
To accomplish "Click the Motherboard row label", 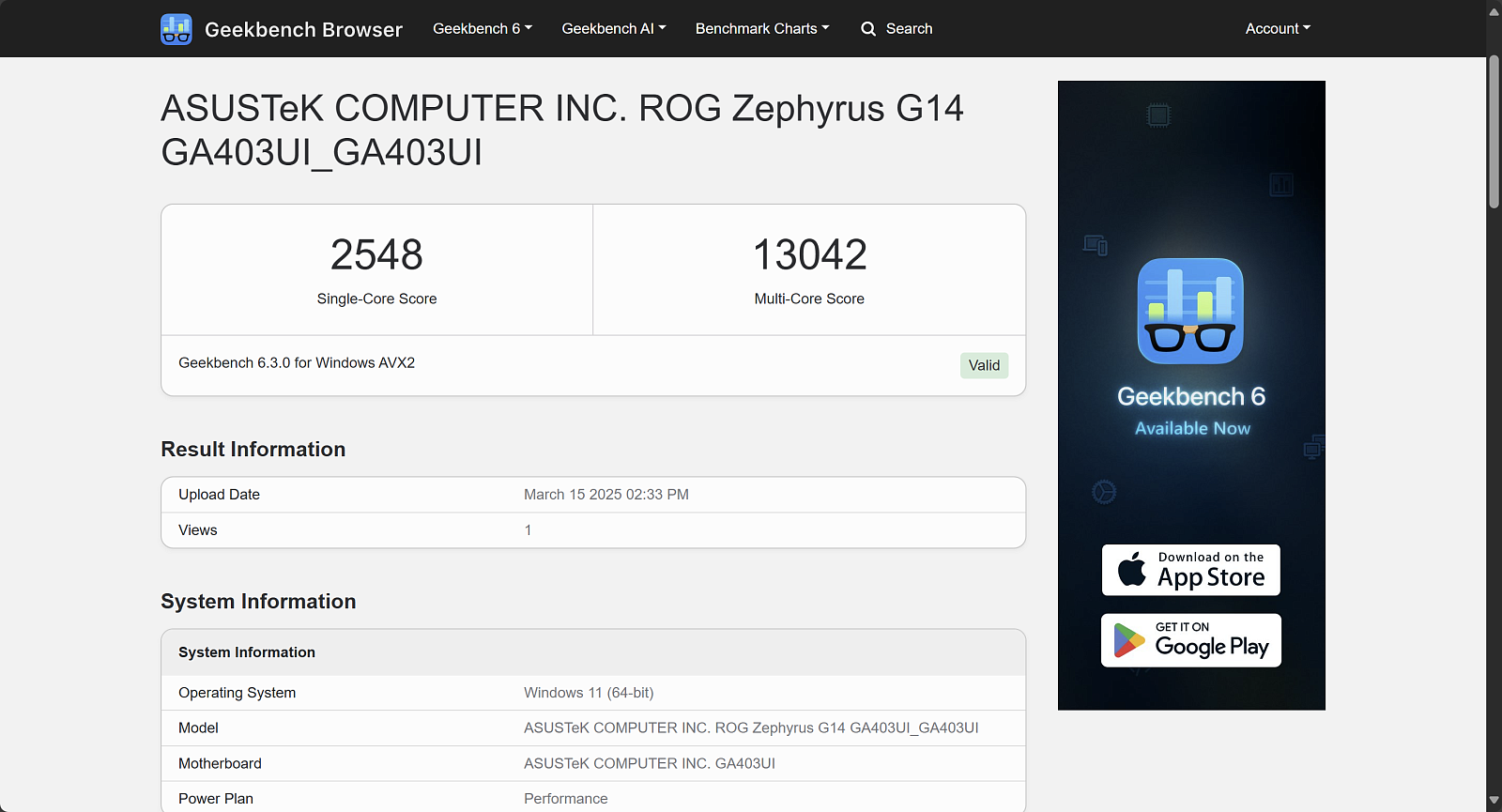I will tap(220, 763).
